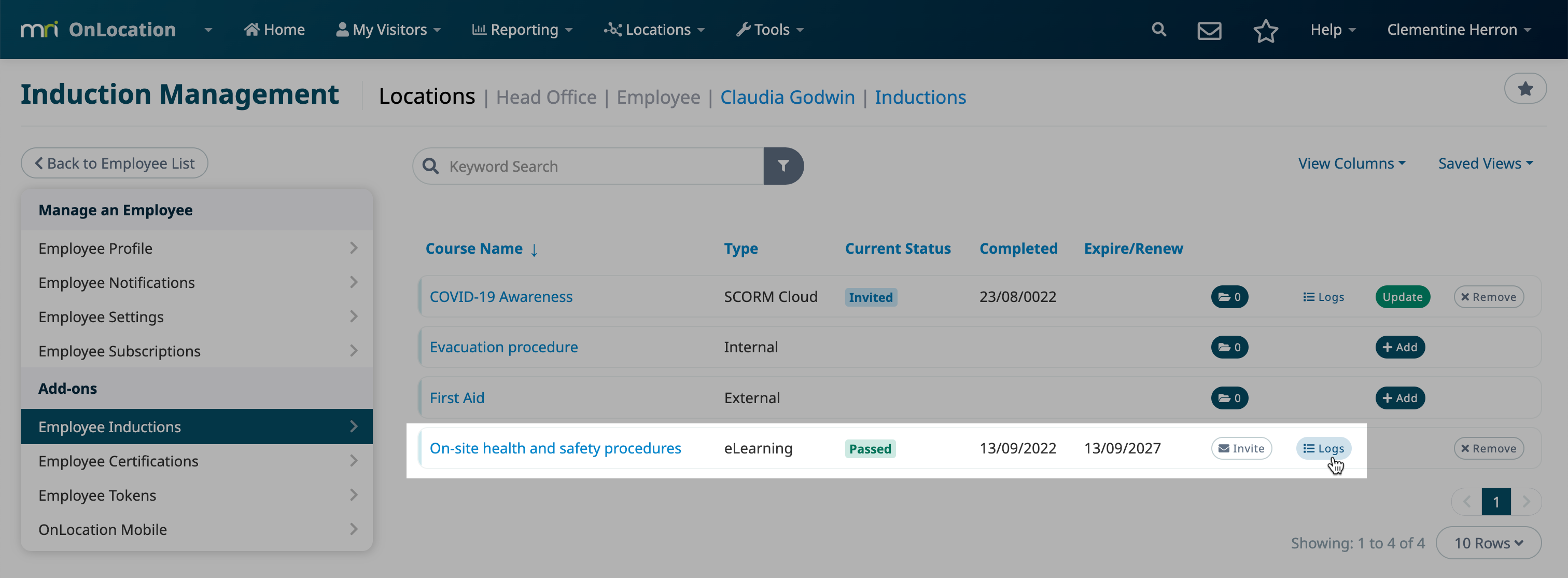Sort by Type column header

coord(740,248)
